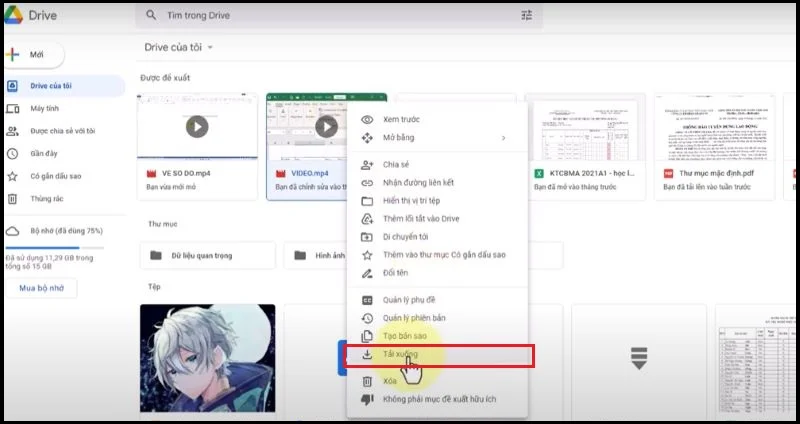Choose "Không phải mục đề xuất hữu ích"
This screenshot has width=800, height=424.
click(437, 399)
